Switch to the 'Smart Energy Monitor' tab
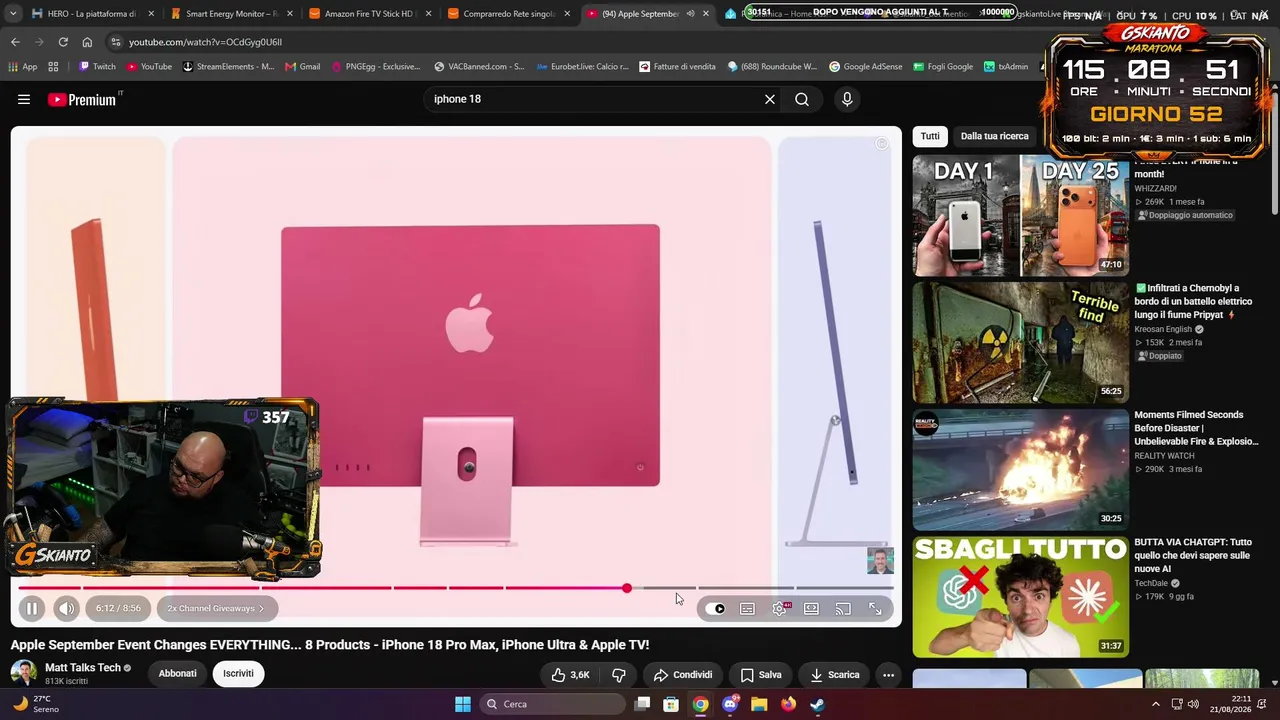 [231, 14]
